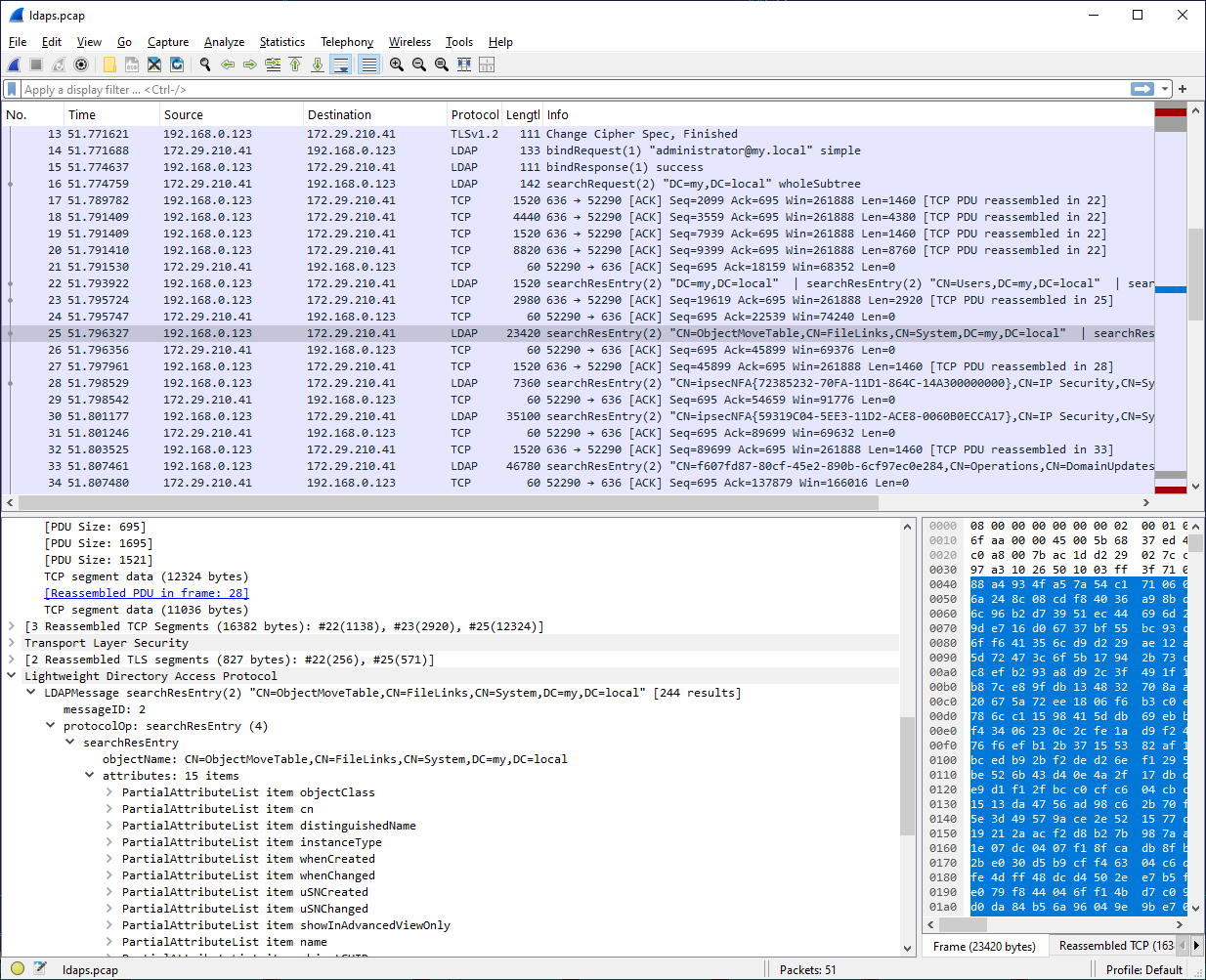Viewport: 1206px width, 980px height.
Task: Zoom in on packet text
Action: (x=397, y=64)
